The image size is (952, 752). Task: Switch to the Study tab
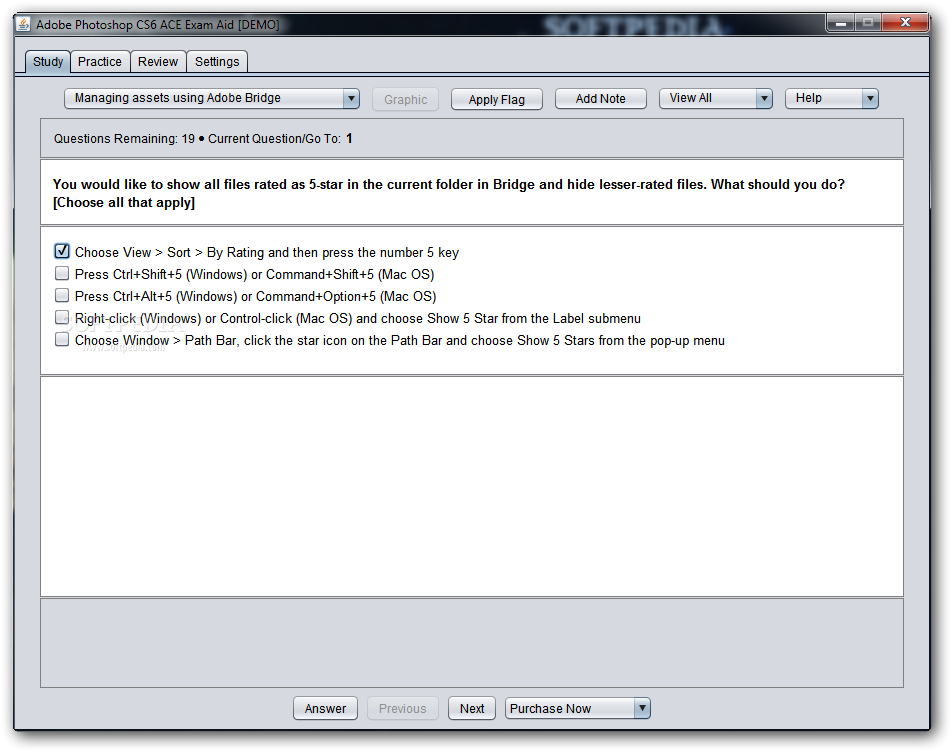[48, 62]
